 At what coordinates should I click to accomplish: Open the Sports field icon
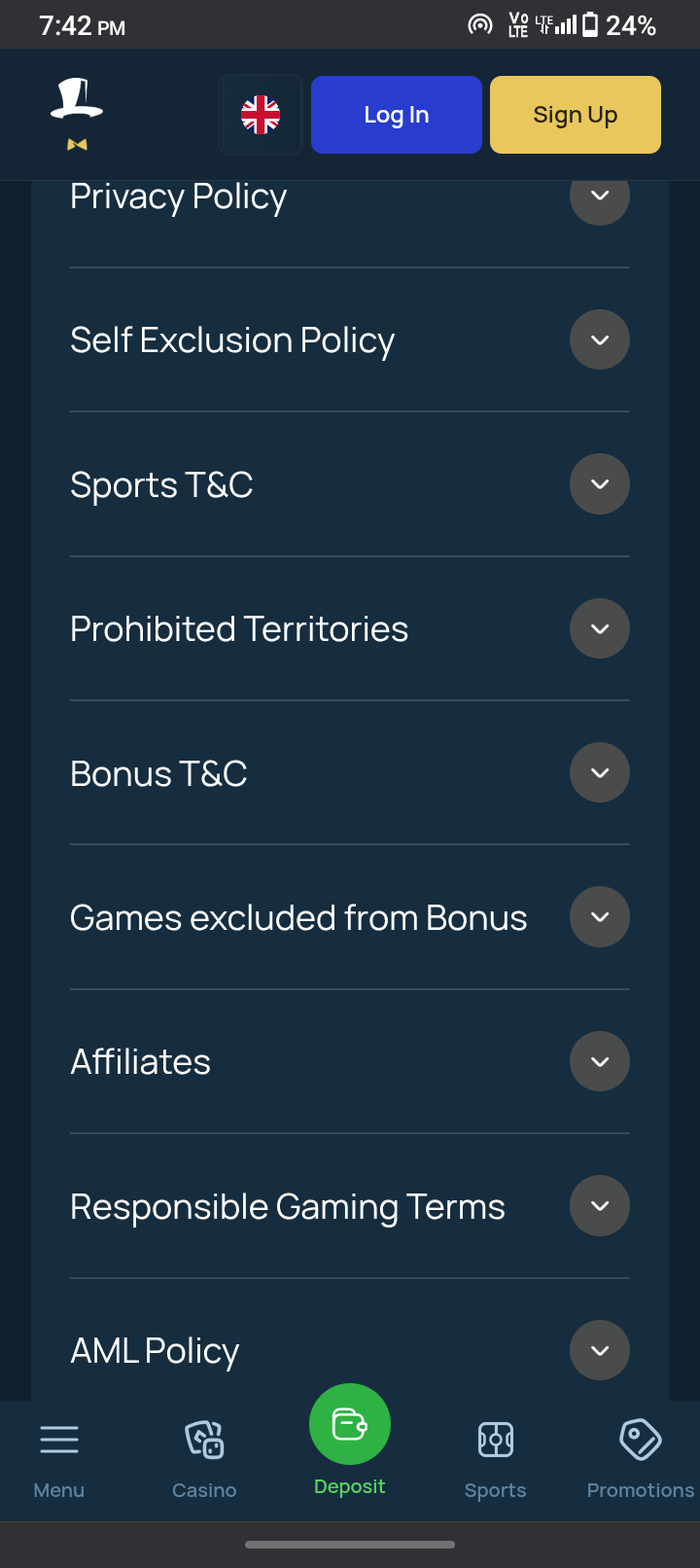coord(495,1440)
